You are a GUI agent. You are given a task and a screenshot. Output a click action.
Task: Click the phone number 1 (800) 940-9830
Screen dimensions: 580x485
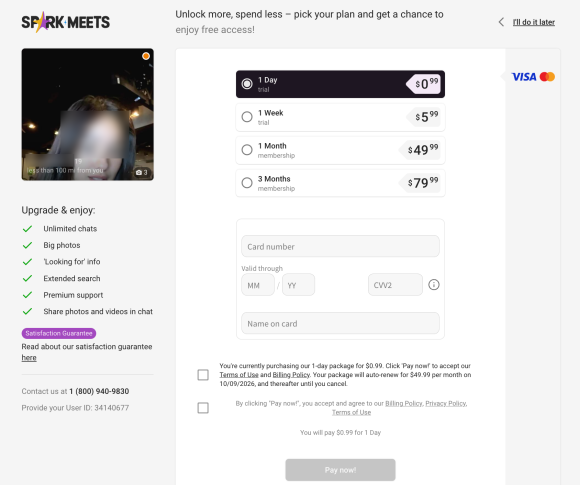(99, 391)
